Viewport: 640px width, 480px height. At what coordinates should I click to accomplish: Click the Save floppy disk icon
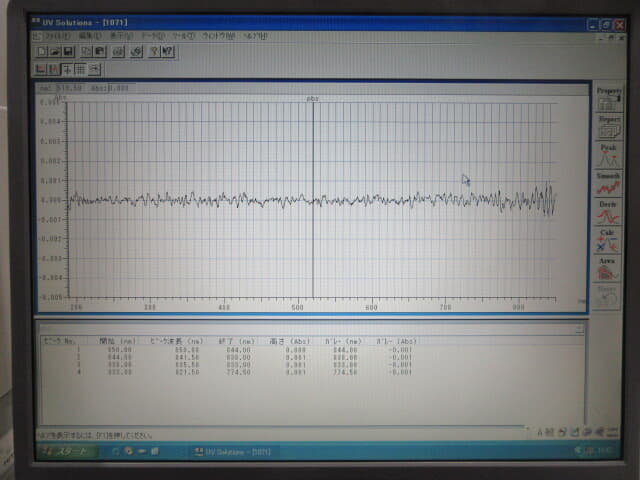tap(68, 51)
